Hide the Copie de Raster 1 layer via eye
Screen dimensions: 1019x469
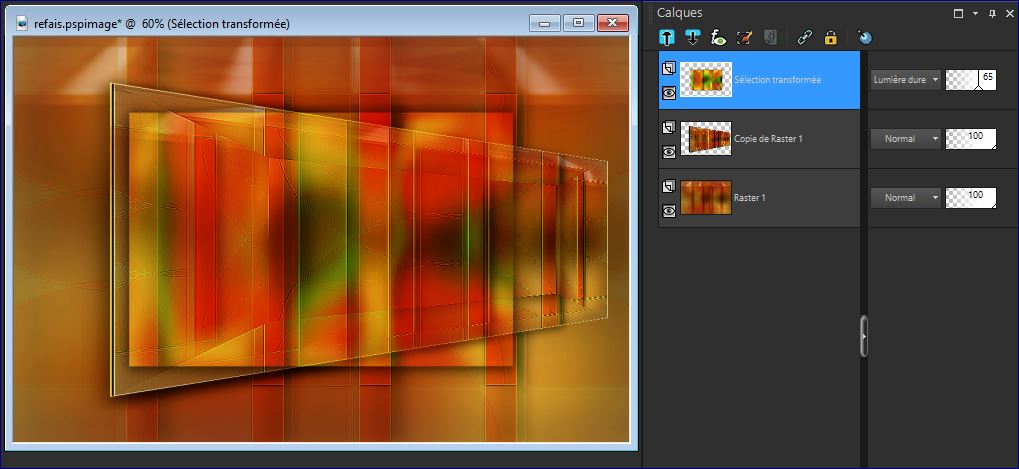pos(669,152)
